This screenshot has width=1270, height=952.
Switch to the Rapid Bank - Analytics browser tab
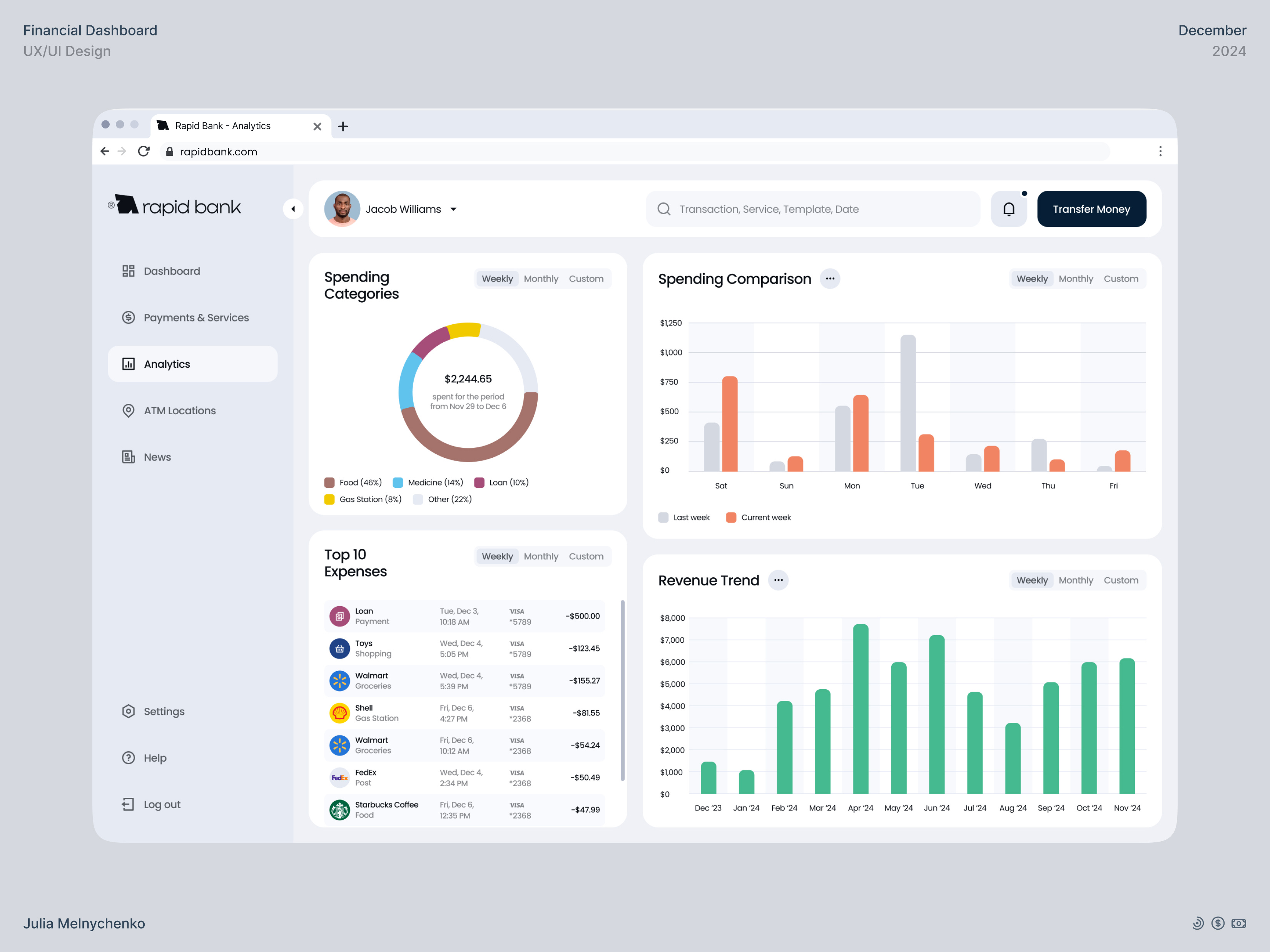tap(223, 126)
